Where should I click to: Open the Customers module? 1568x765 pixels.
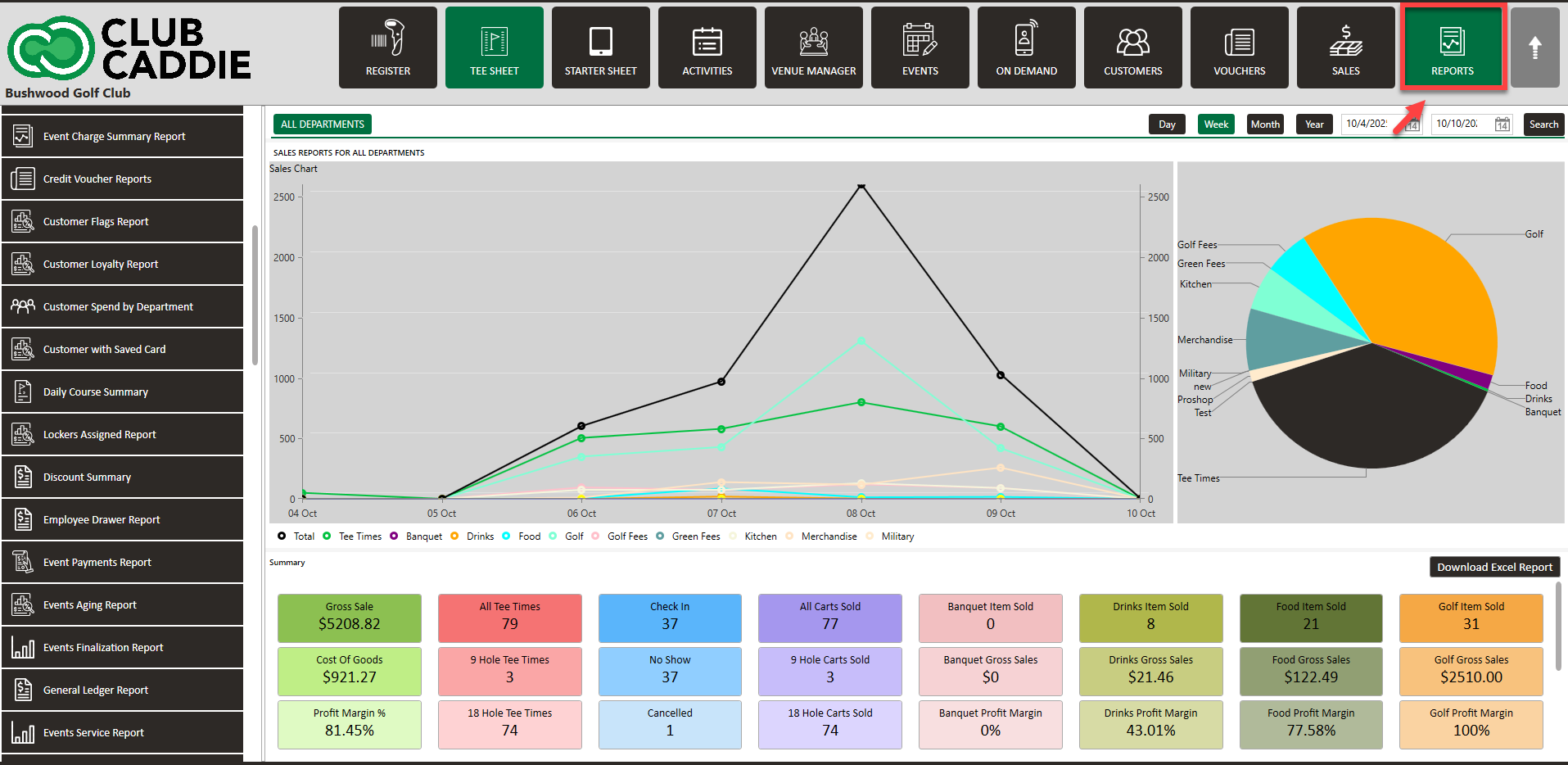coord(1132,48)
